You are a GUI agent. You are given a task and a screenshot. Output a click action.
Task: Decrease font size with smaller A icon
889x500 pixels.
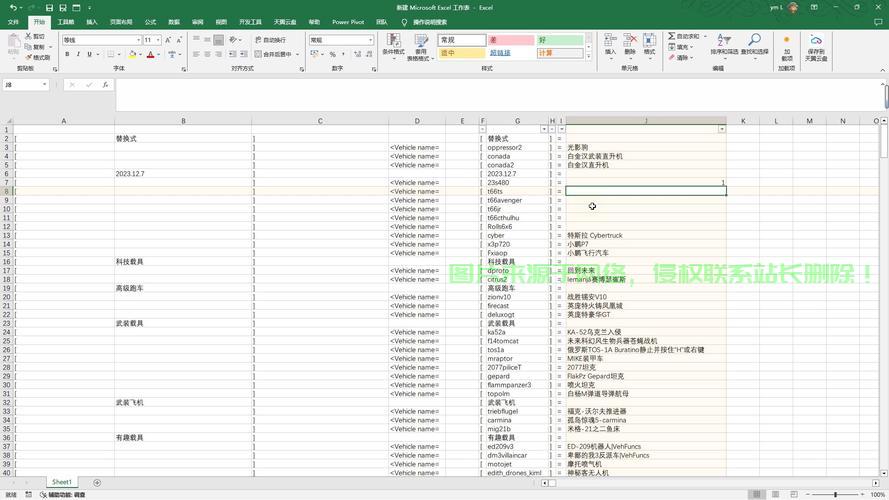(x=179, y=40)
